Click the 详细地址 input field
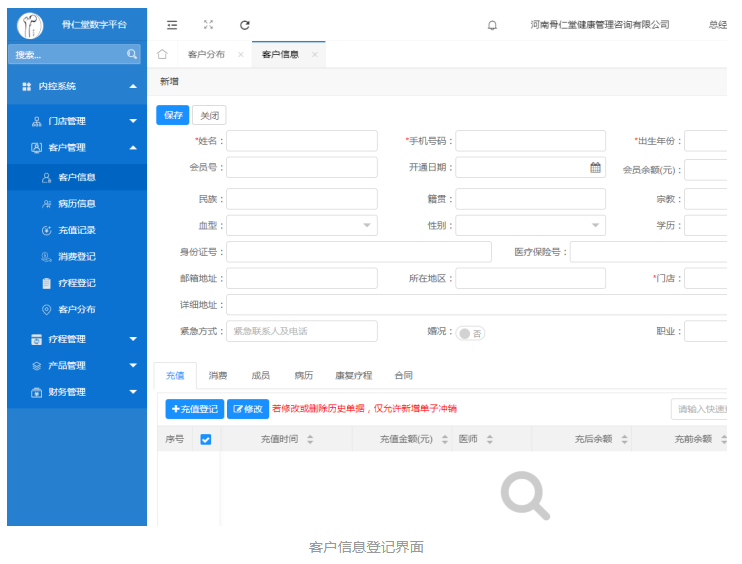 pyautogui.click(x=477, y=305)
